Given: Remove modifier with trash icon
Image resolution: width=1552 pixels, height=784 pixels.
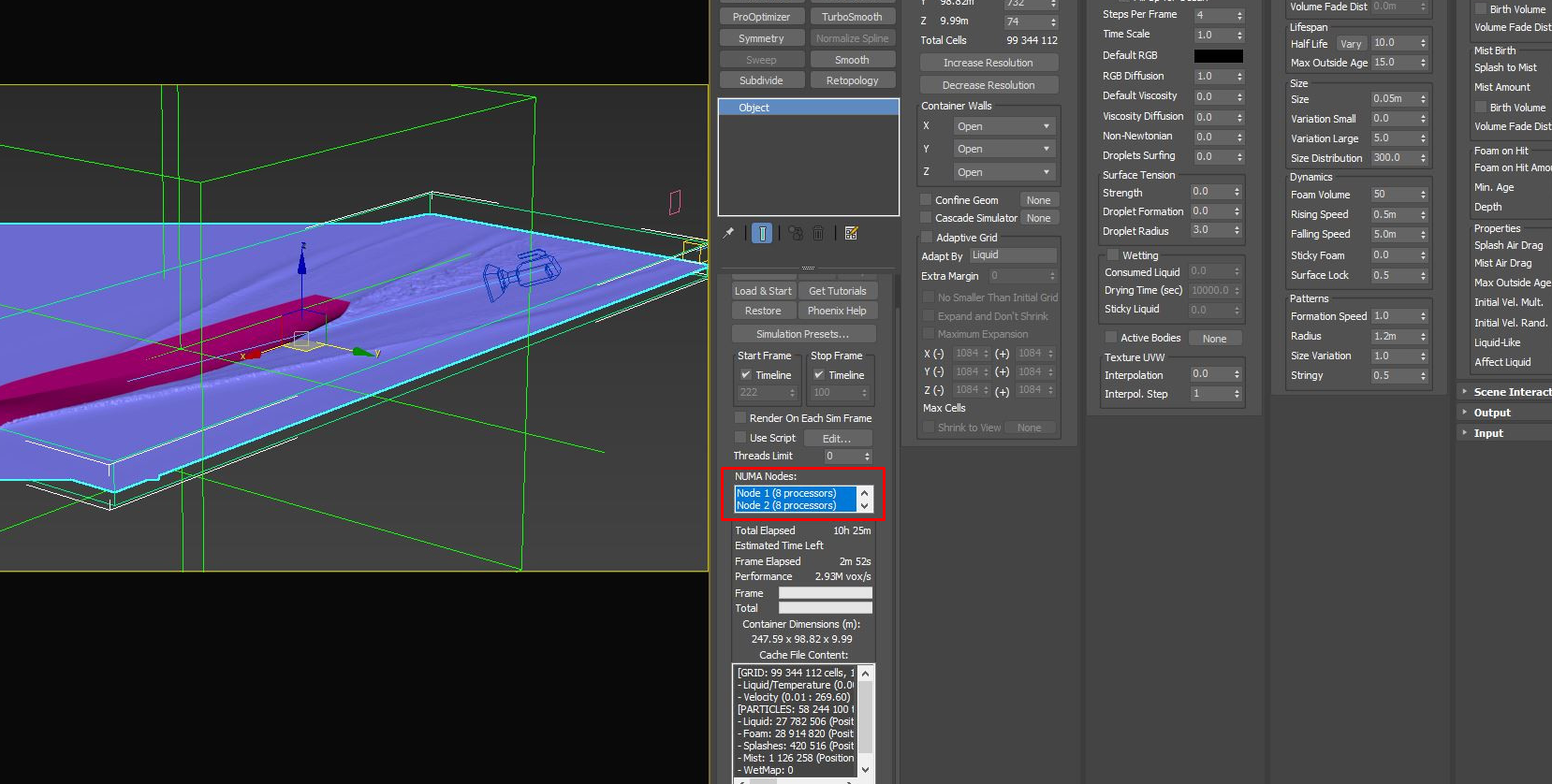Looking at the screenshot, I should click(817, 233).
